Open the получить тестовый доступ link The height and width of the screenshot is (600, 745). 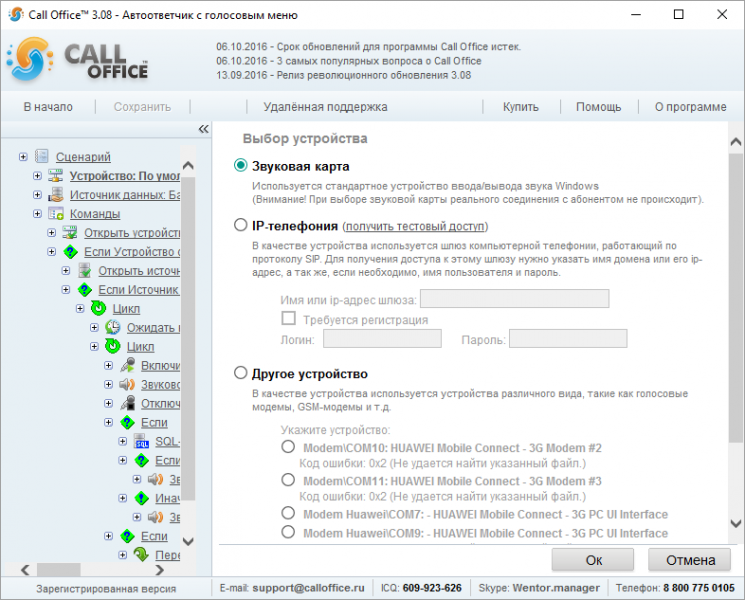[x=415, y=226]
